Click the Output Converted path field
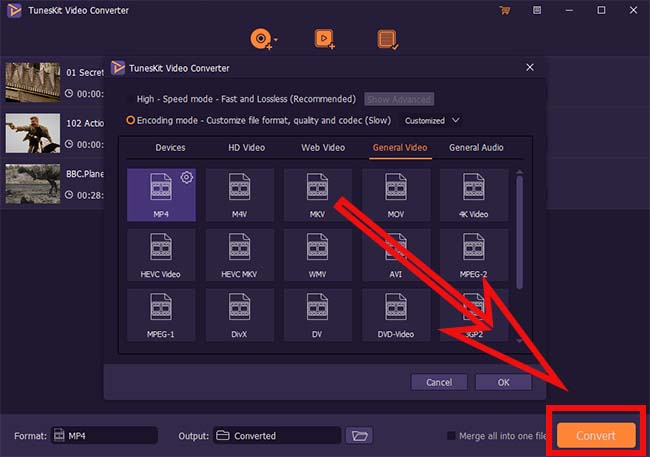Image resolution: width=650 pixels, height=457 pixels. click(x=277, y=436)
